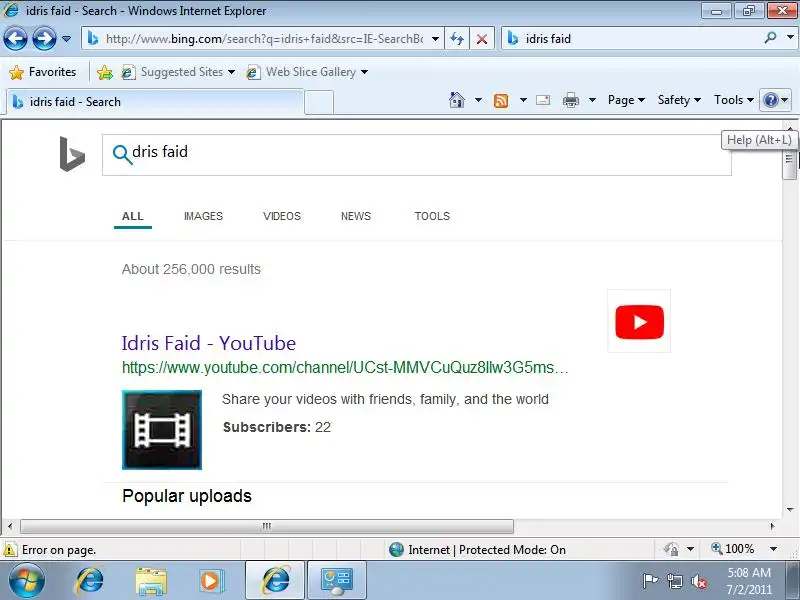This screenshot has width=800, height=600.
Task: Expand the feeds dropdown arrow
Action: point(523,100)
